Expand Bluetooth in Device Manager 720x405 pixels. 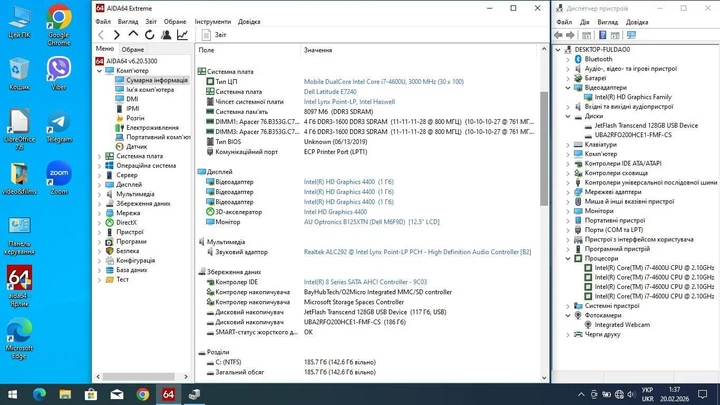568,59
